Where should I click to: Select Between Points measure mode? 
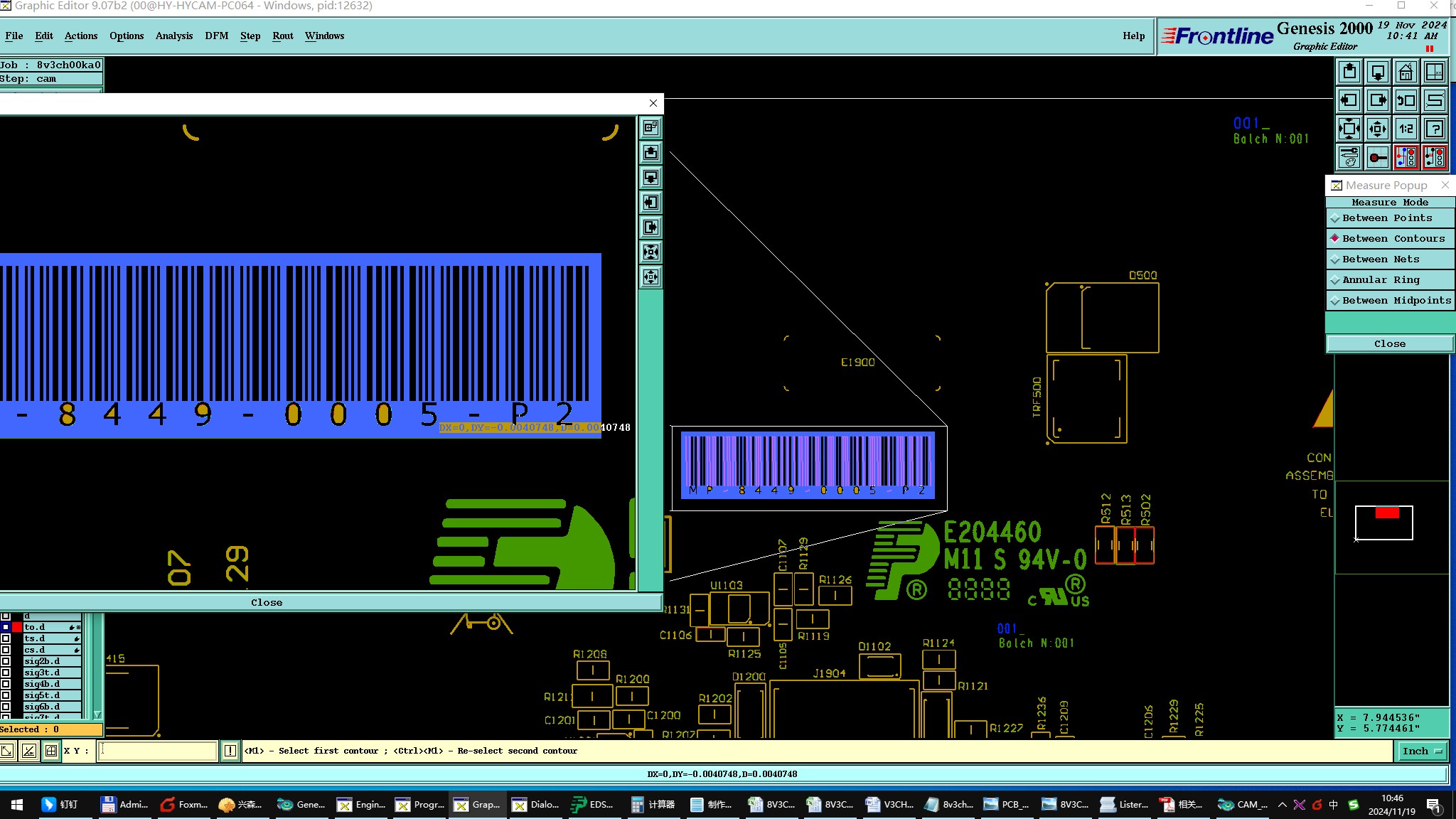click(1387, 218)
